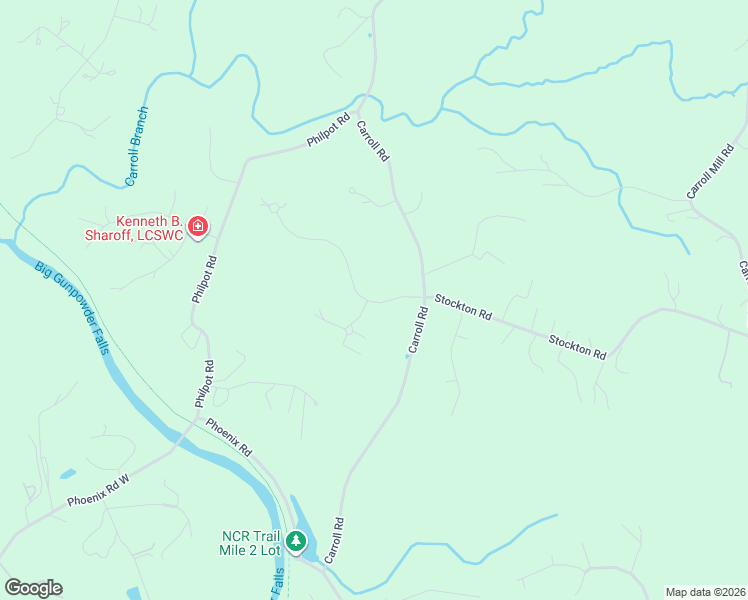Click the NCR Trail Mile 2 Lot green tree pin

click(x=296, y=542)
